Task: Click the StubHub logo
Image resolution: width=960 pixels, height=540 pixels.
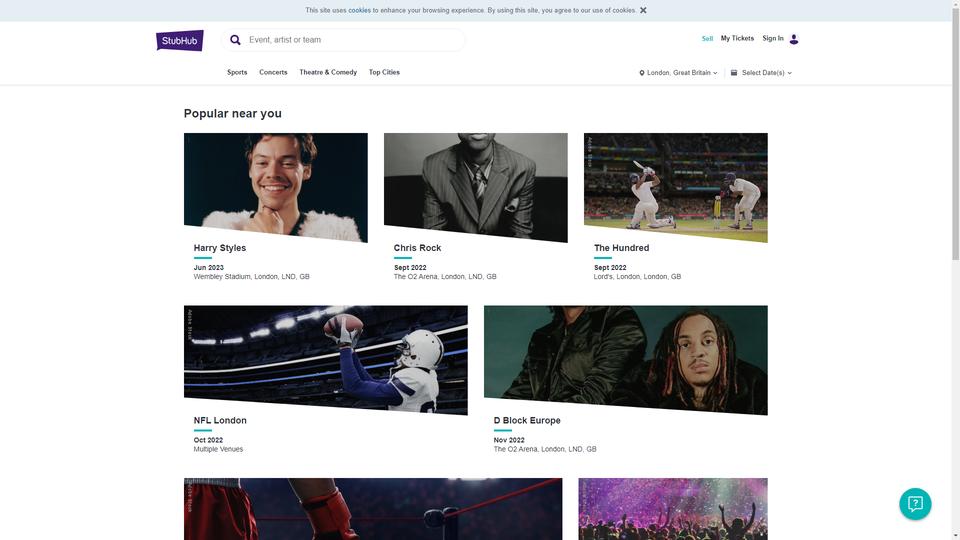Action: [179, 40]
